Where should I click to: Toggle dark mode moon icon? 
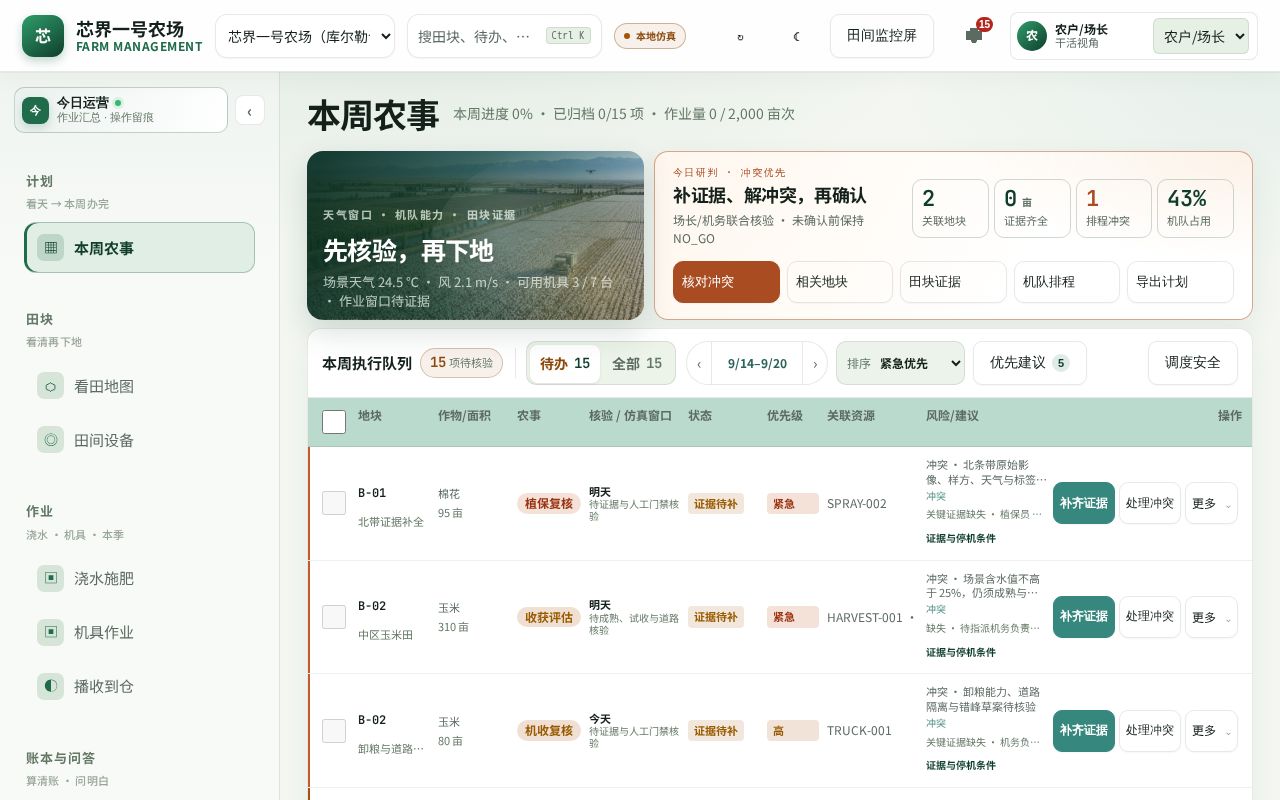[x=796, y=36]
